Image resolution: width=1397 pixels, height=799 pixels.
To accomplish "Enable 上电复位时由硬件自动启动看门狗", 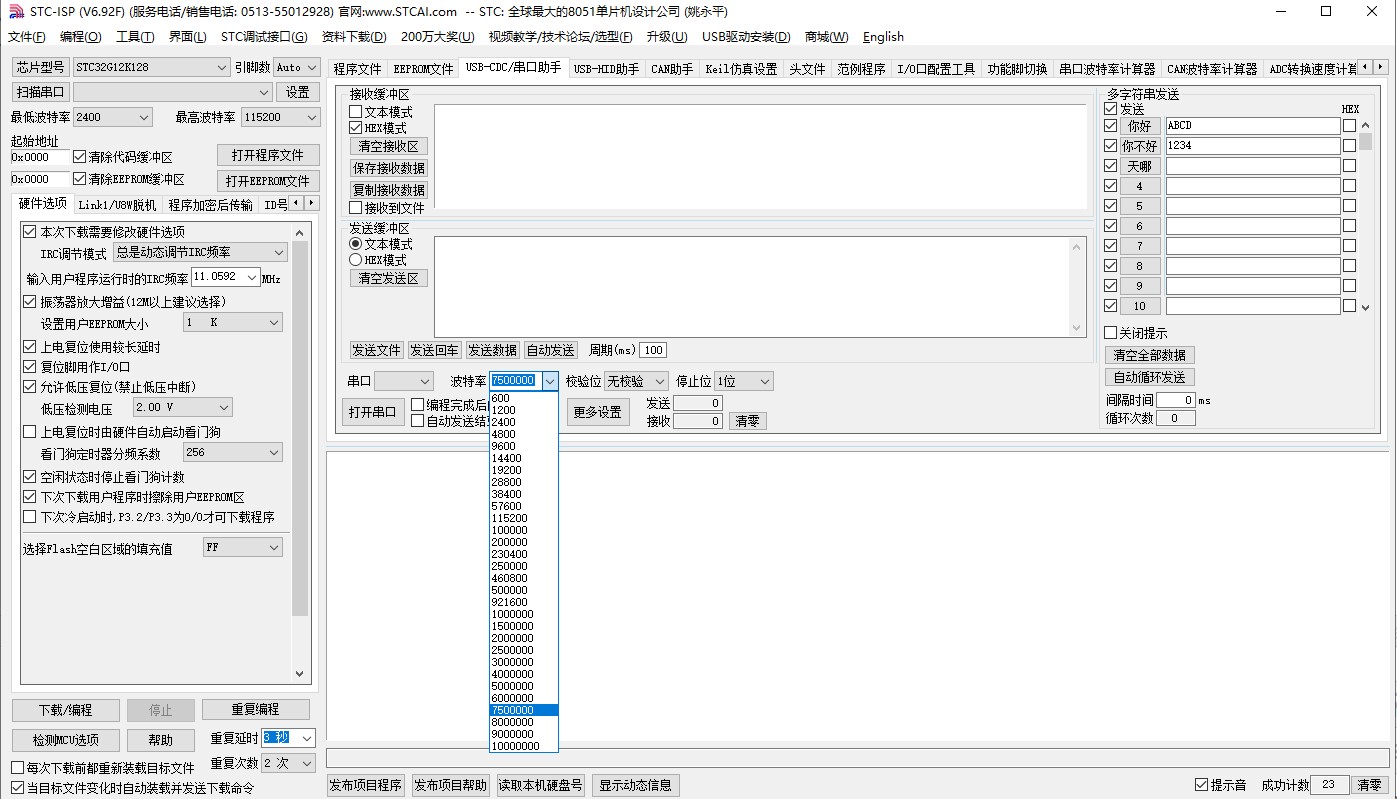I will pos(30,432).
